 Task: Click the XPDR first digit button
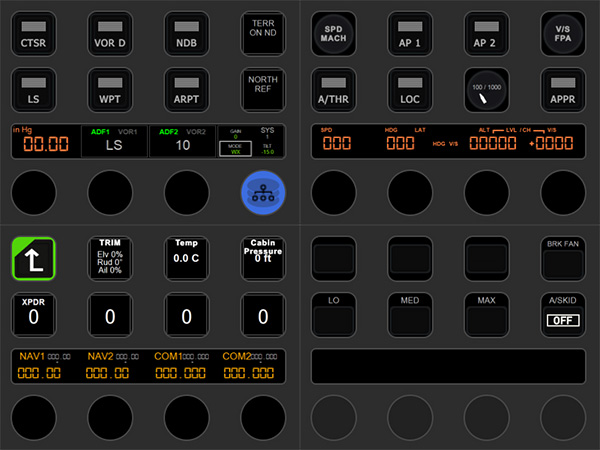34,315
